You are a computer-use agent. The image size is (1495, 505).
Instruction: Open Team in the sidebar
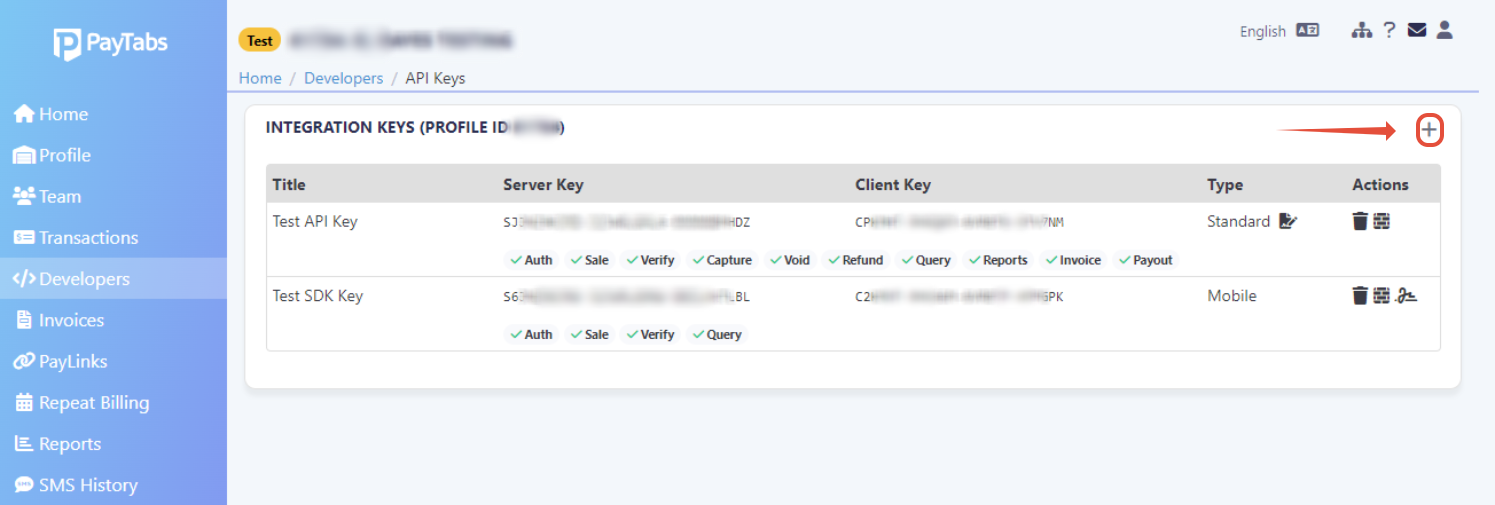click(x=113, y=196)
